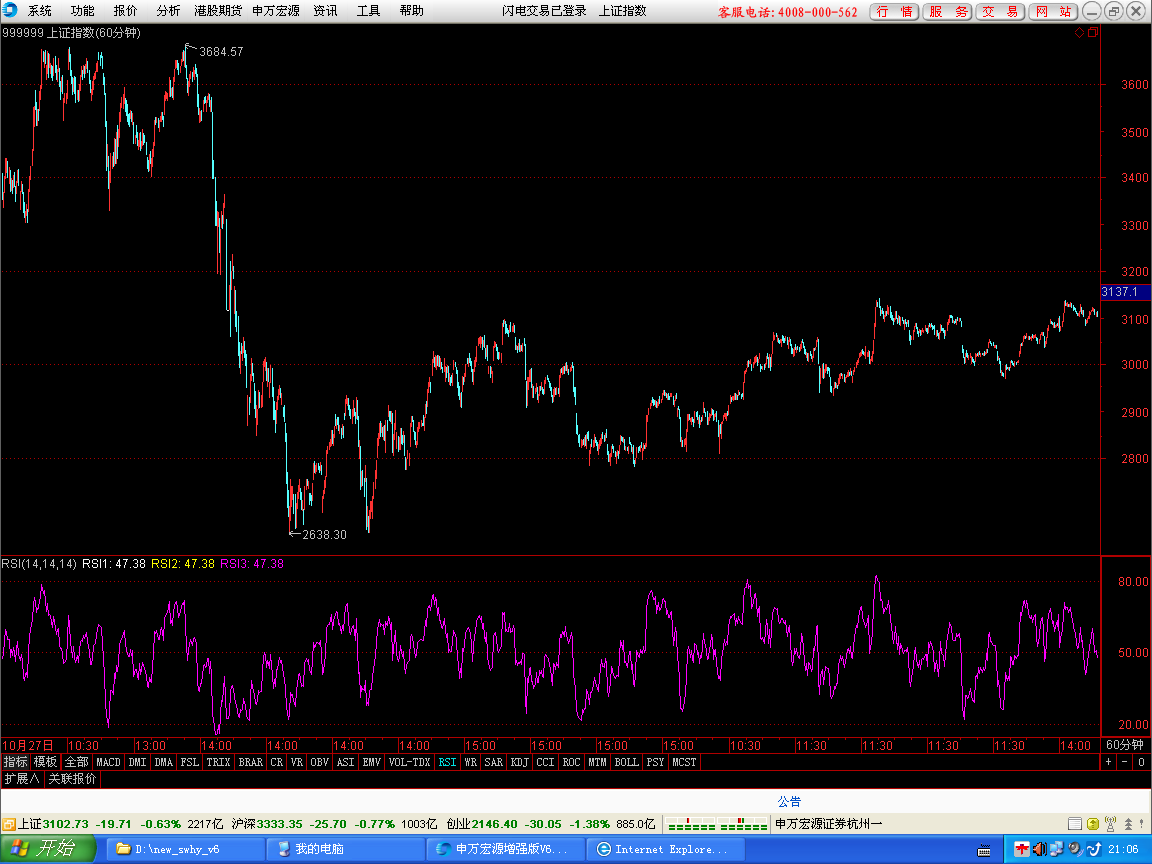The image size is (1152, 864).
Task: Click the 服务 button at top right
Action: [x=948, y=12]
